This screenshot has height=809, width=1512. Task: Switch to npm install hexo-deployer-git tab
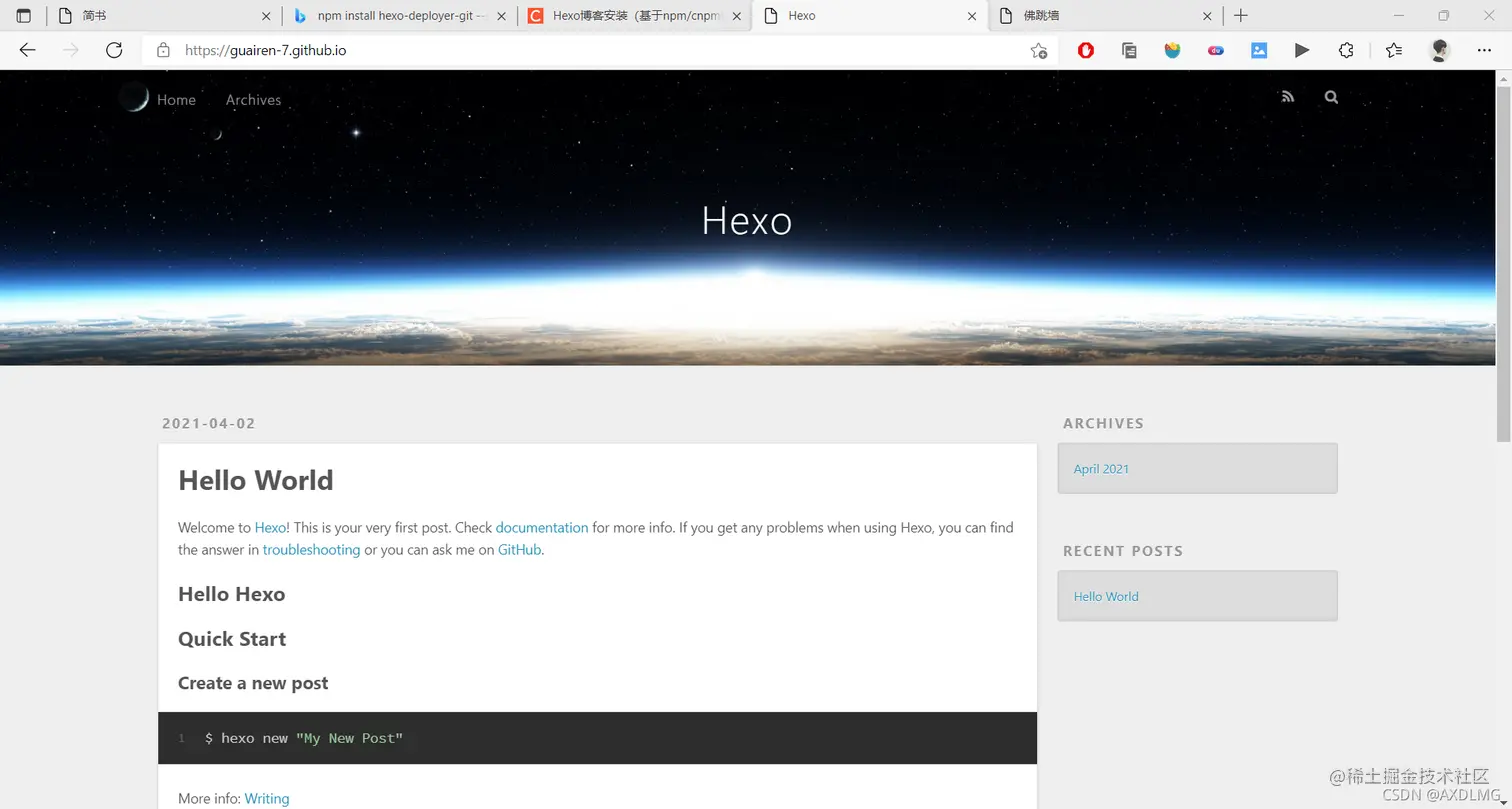point(399,16)
